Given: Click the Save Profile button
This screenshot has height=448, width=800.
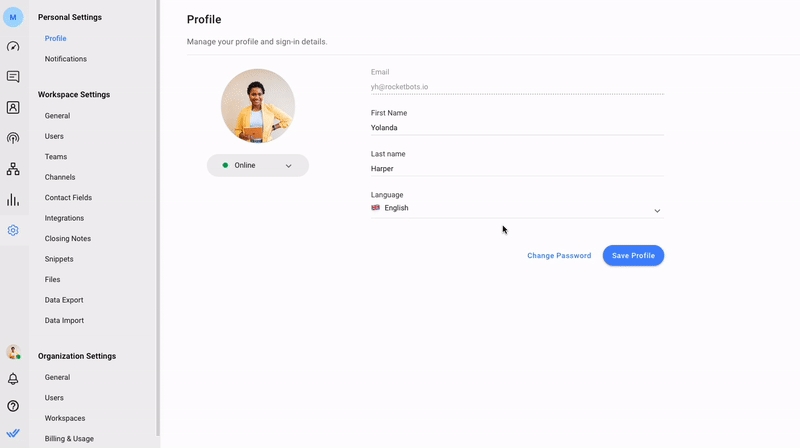Looking at the screenshot, I should click(633, 256).
